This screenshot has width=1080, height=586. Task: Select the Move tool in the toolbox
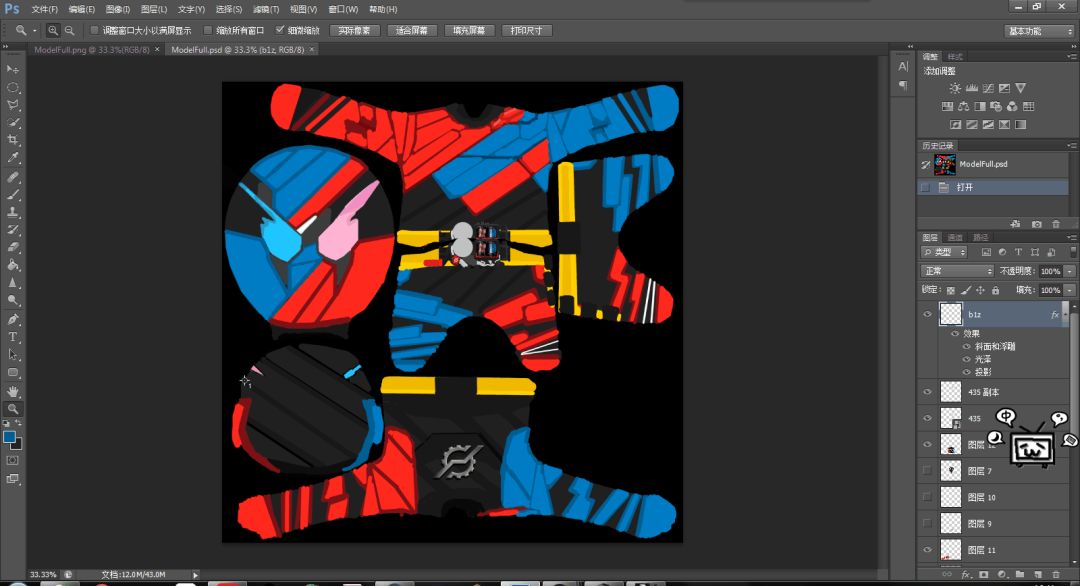point(12,70)
